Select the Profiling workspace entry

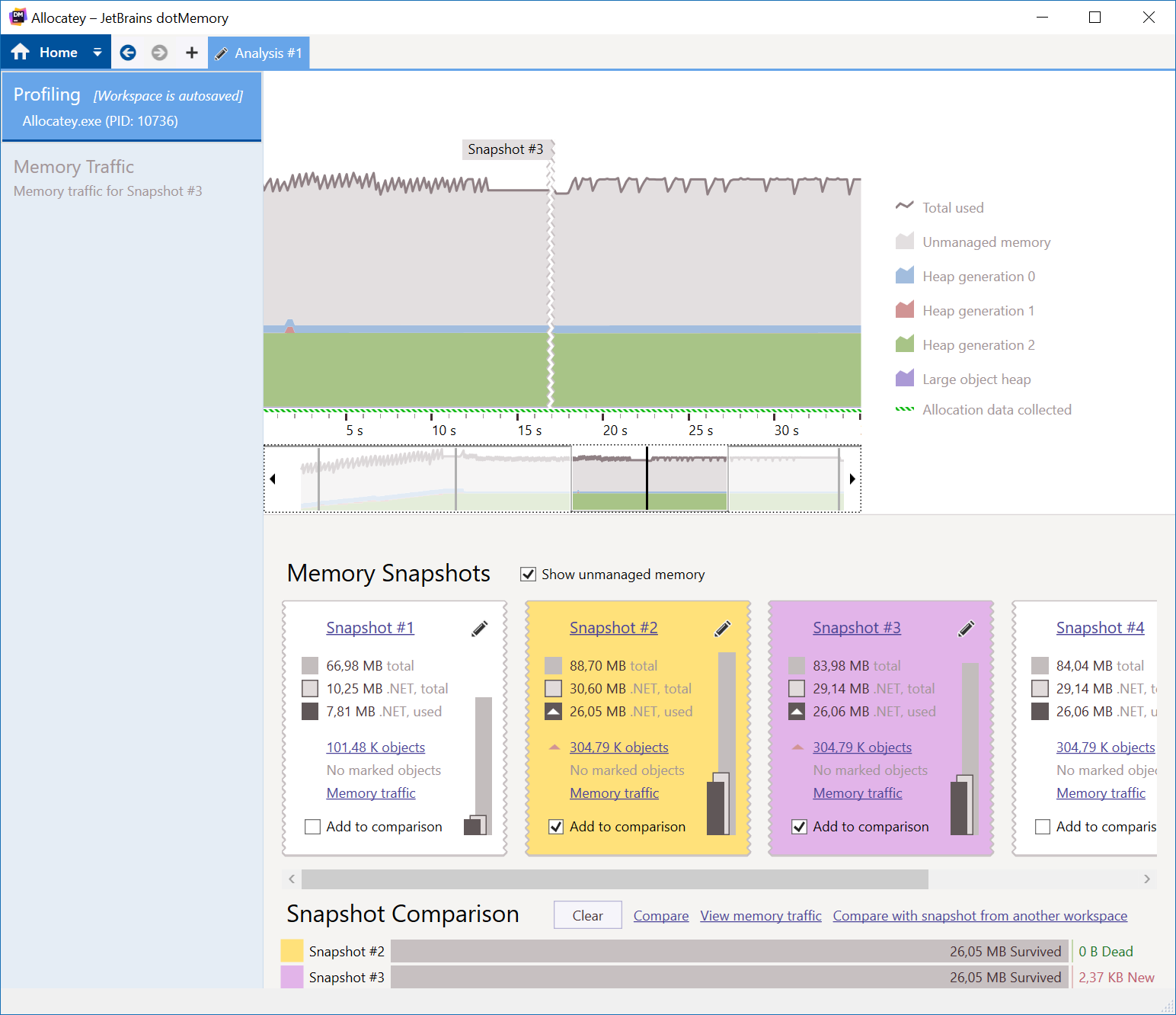[x=132, y=107]
